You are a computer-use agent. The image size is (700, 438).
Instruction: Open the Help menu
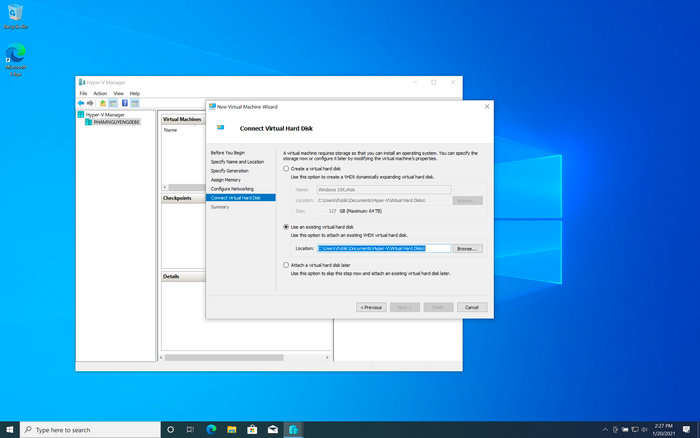(x=135, y=93)
